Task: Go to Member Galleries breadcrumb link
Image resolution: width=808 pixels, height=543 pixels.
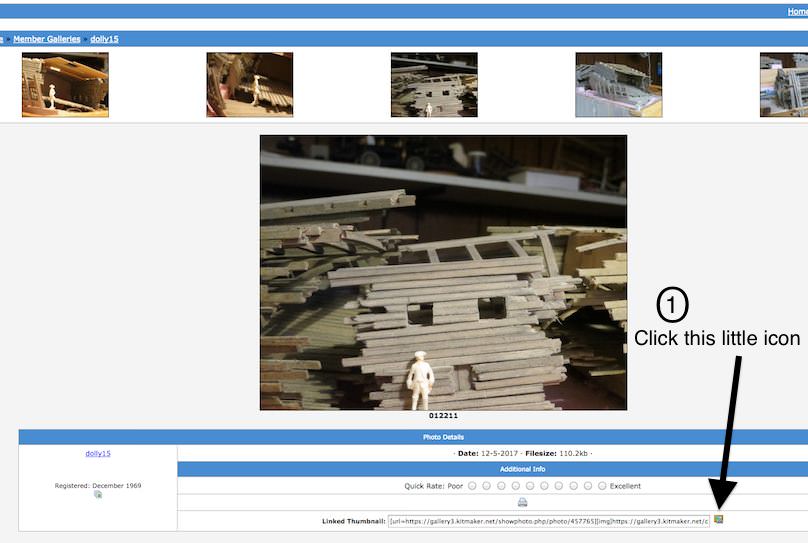Action: [x=47, y=39]
